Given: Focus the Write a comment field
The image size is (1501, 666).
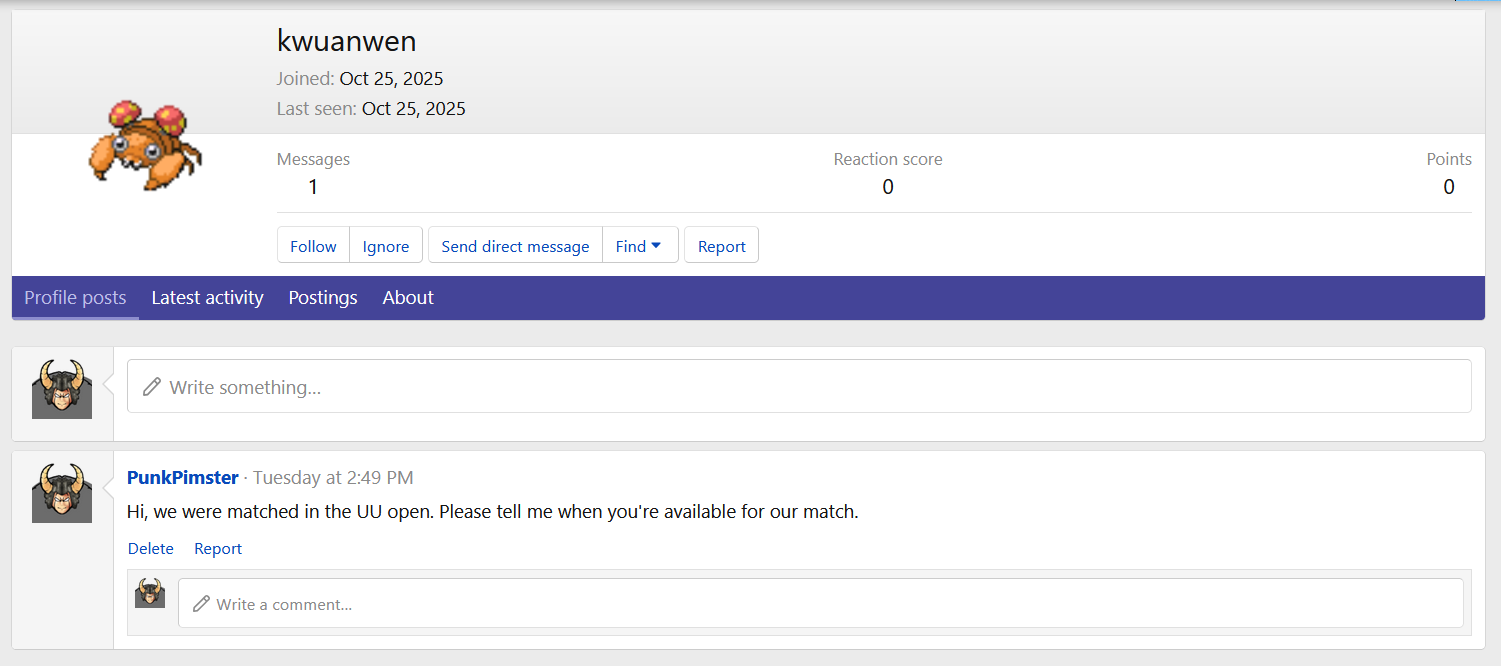Looking at the screenshot, I should pos(820,604).
